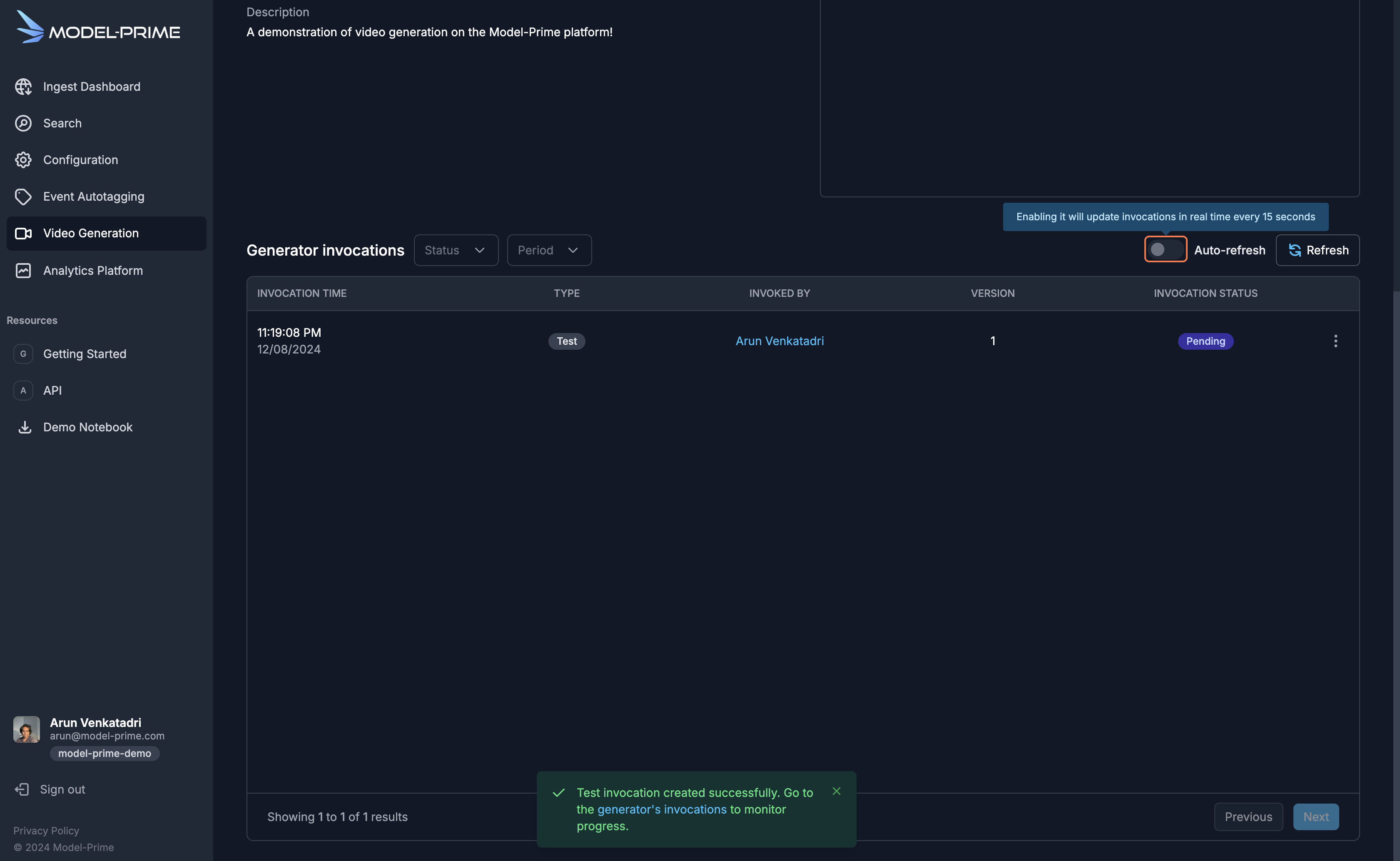Click the Refresh arrows icon
The height and width of the screenshot is (861, 1400).
pos(1294,250)
